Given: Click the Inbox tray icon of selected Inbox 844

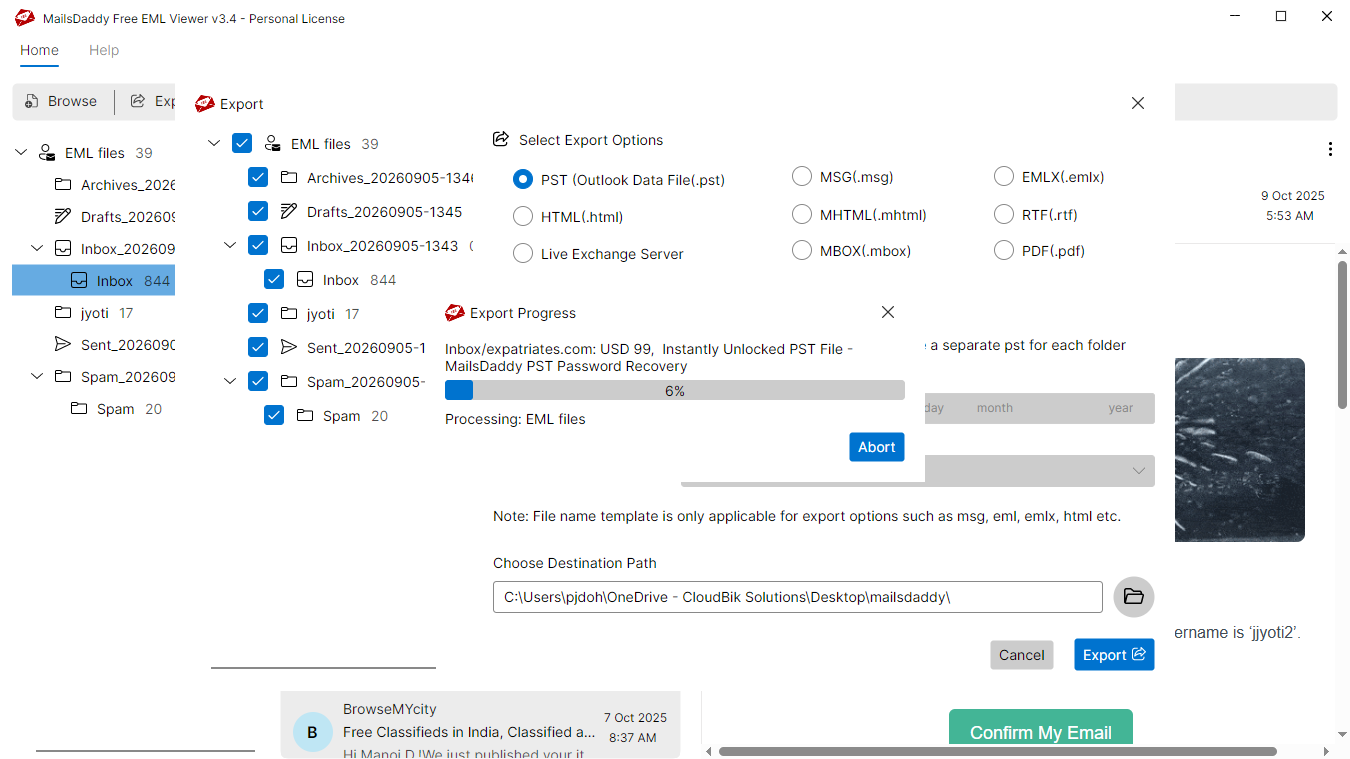Looking at the screenshot, I should click(79, 280).
